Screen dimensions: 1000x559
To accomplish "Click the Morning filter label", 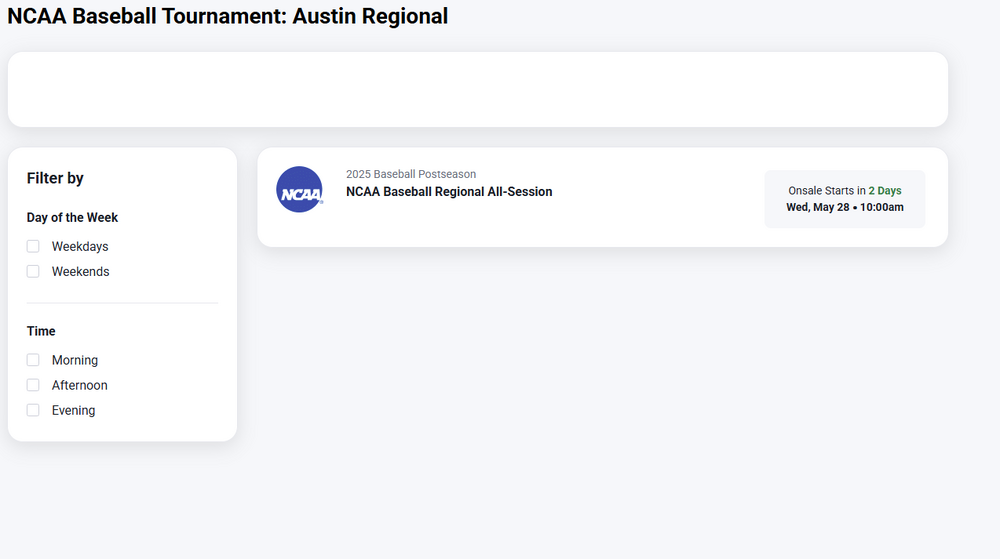I will [x=75, y=360].
